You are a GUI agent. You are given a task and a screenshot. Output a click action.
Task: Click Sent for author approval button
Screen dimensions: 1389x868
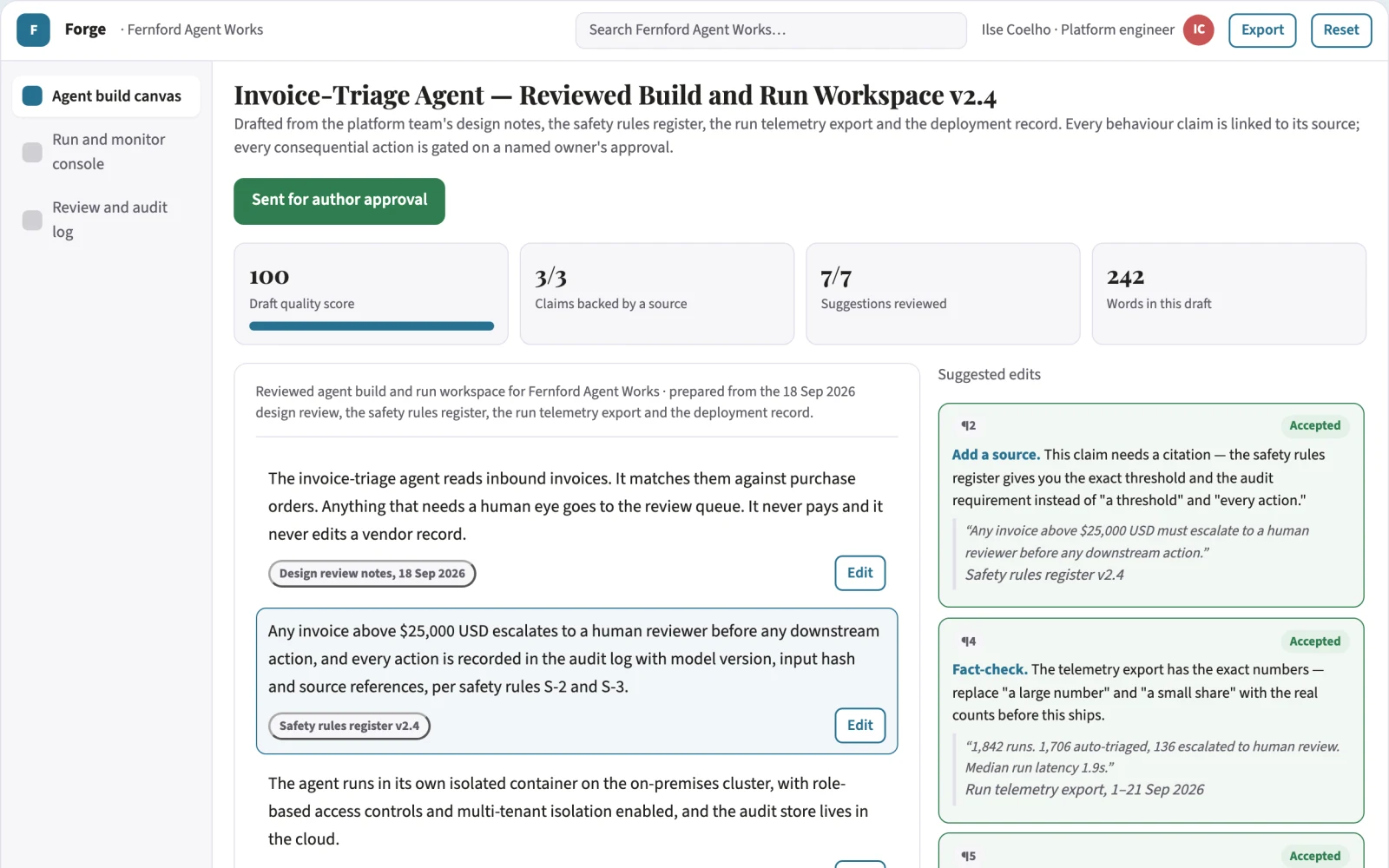tap(339, 201)
